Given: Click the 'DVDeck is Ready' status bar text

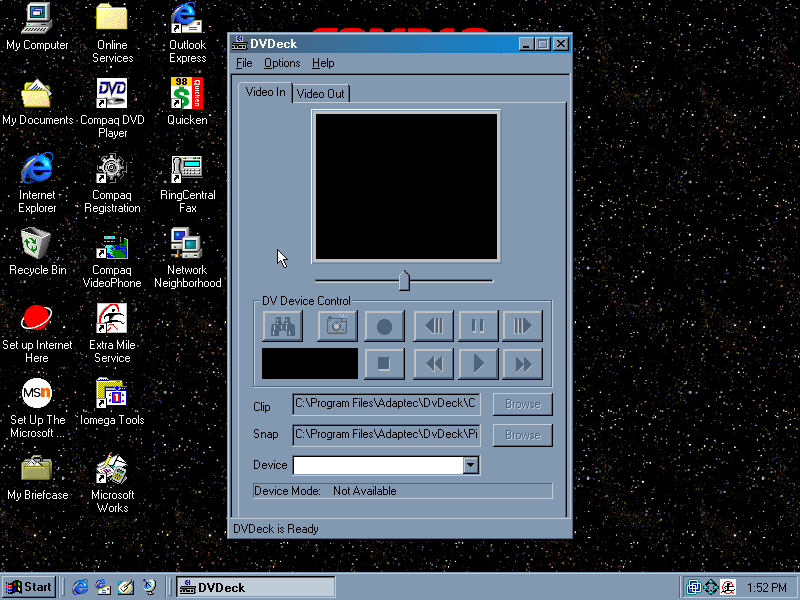Looking at the screenshot, I should click(x=276, y=529).
